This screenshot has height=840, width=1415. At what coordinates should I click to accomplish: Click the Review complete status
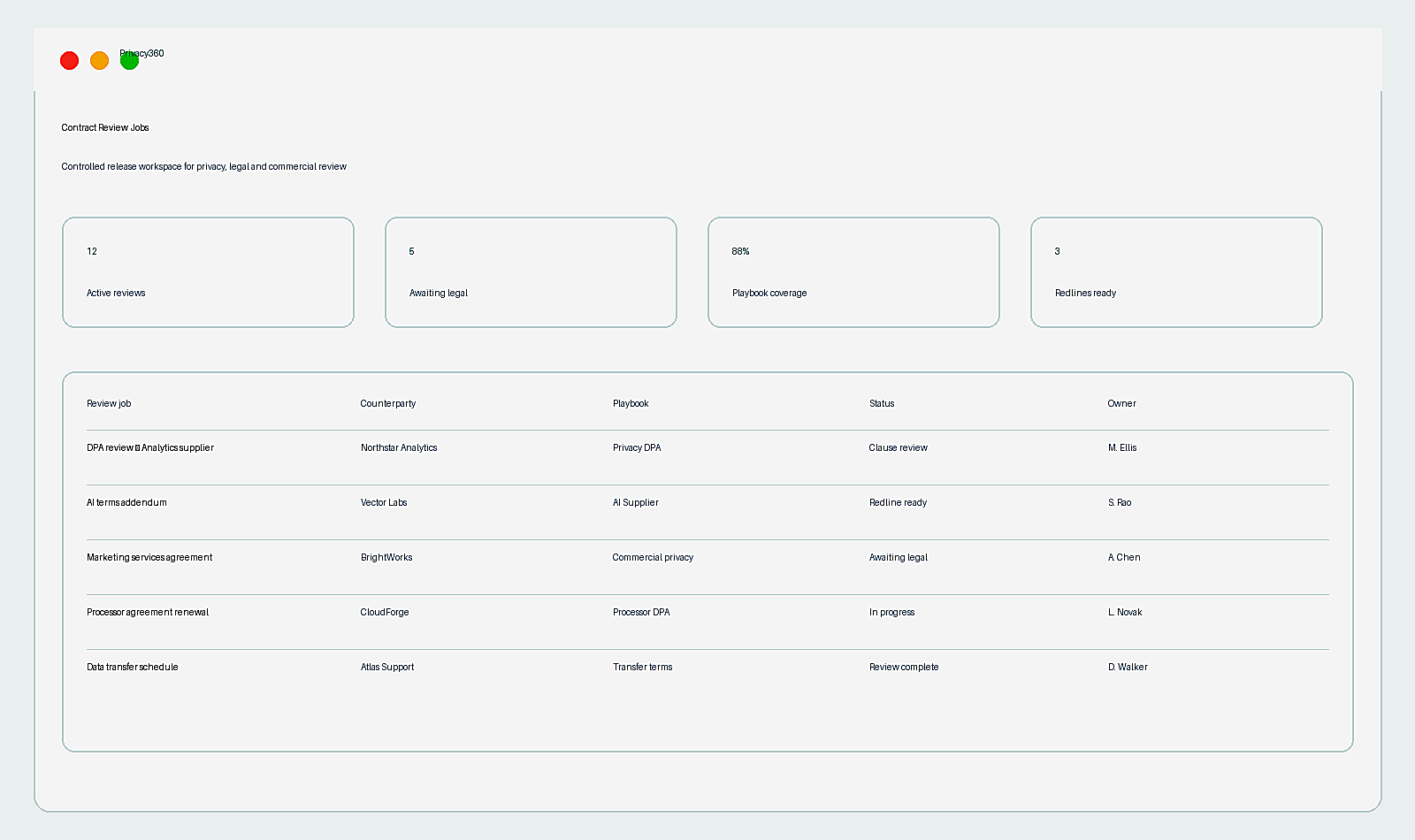(904, 667)
